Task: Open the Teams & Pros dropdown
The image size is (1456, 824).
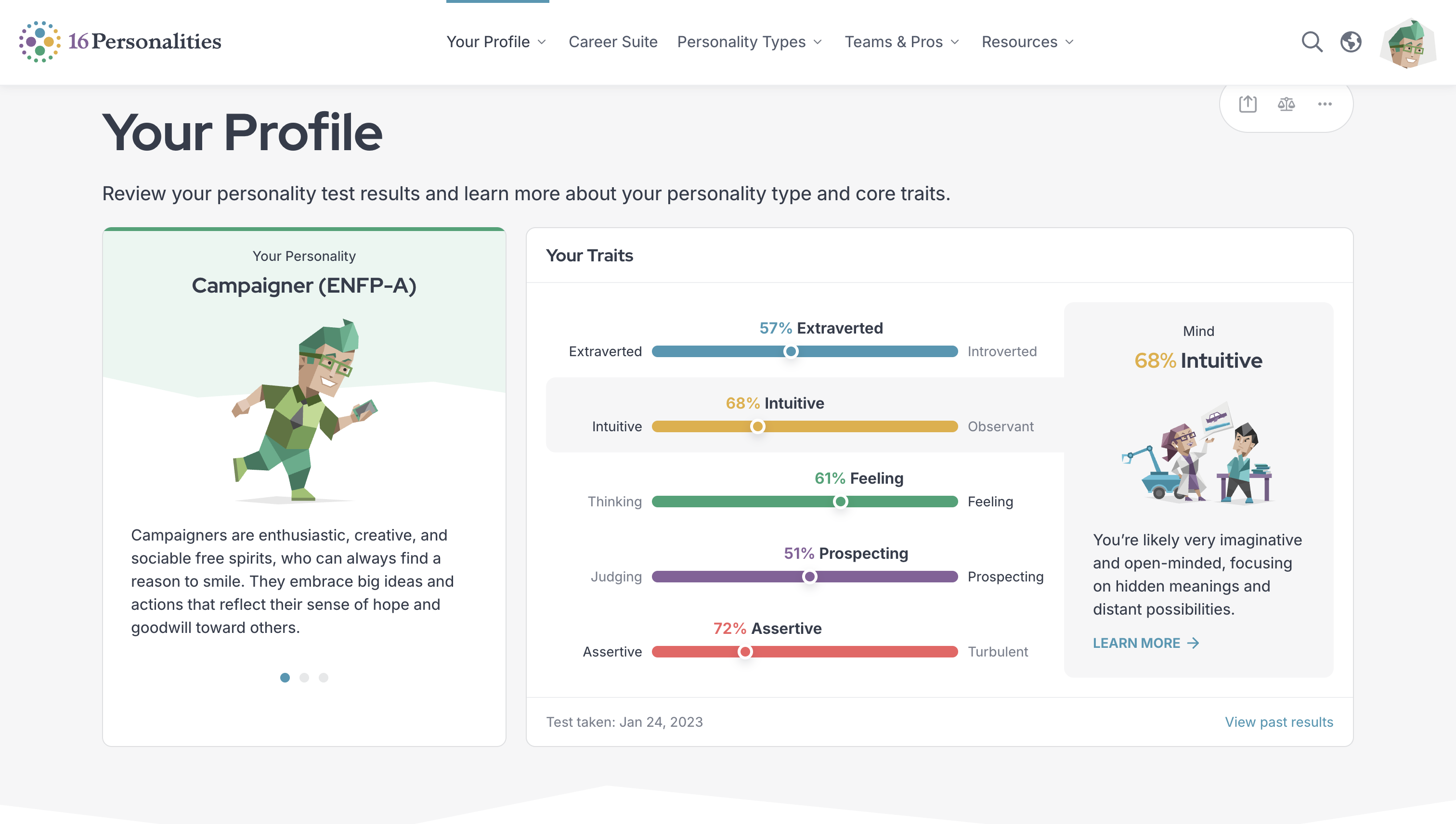Action: coord(901,41)
